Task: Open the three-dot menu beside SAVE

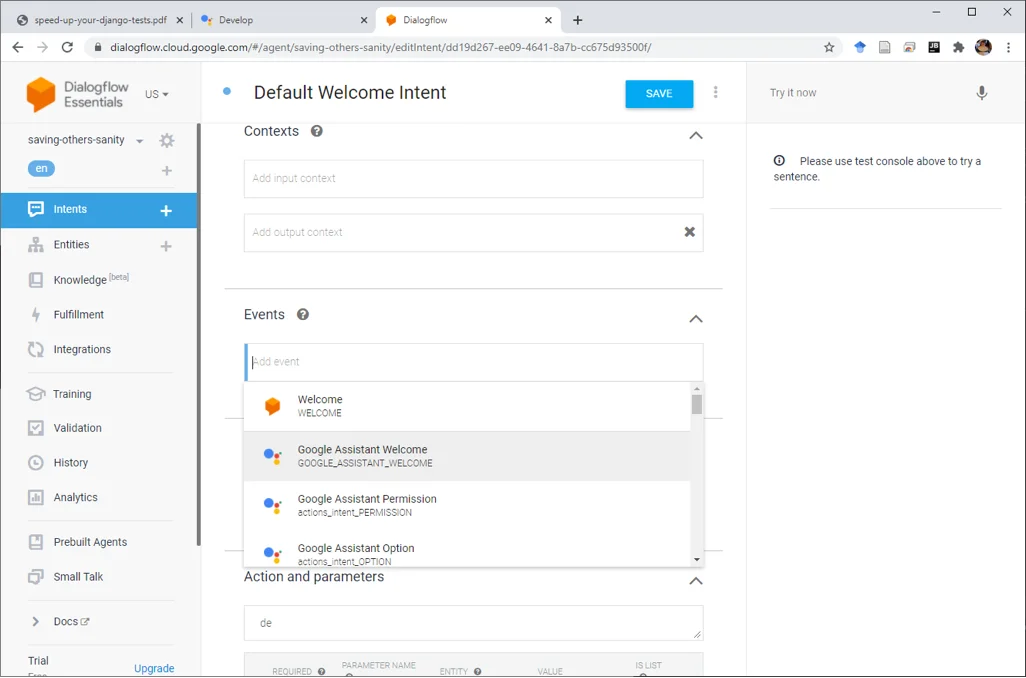Action: 715,92
